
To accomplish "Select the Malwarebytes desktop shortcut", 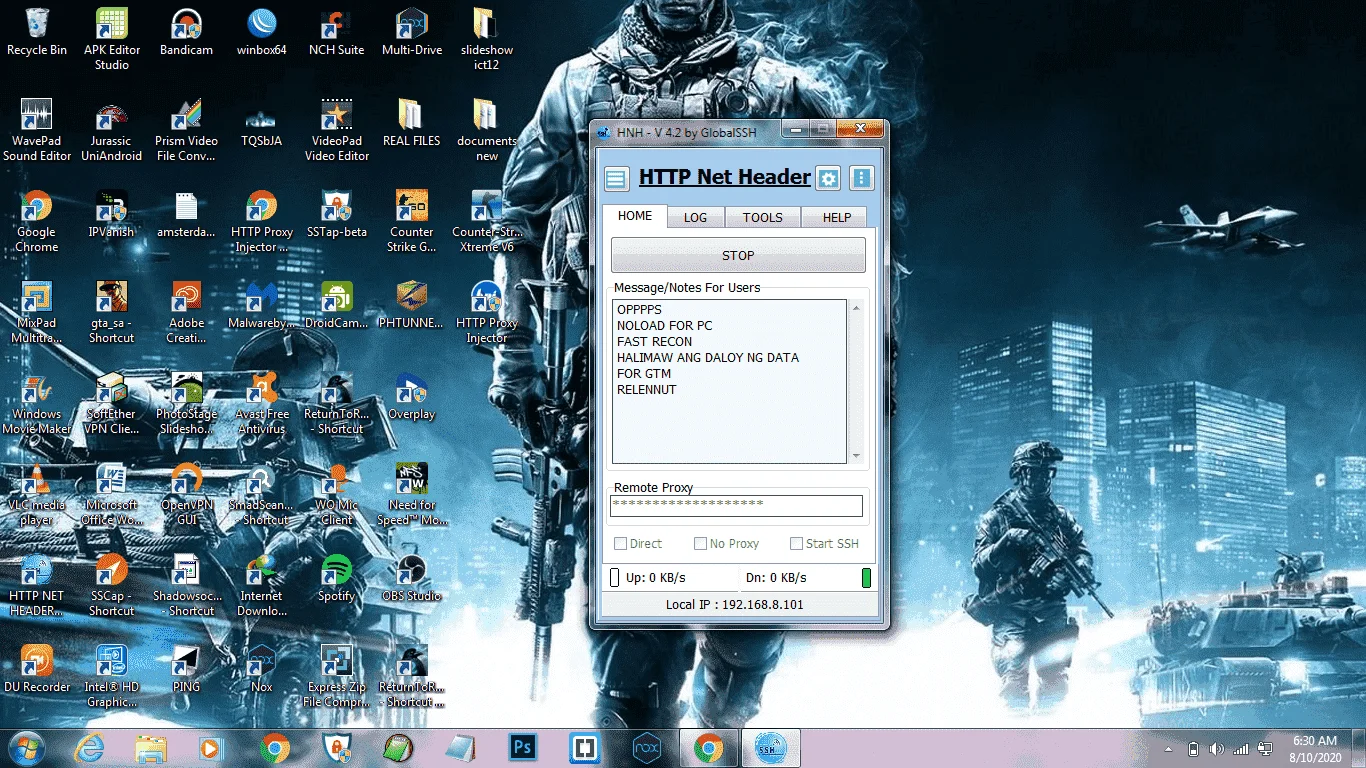I will tap(262, 306).
